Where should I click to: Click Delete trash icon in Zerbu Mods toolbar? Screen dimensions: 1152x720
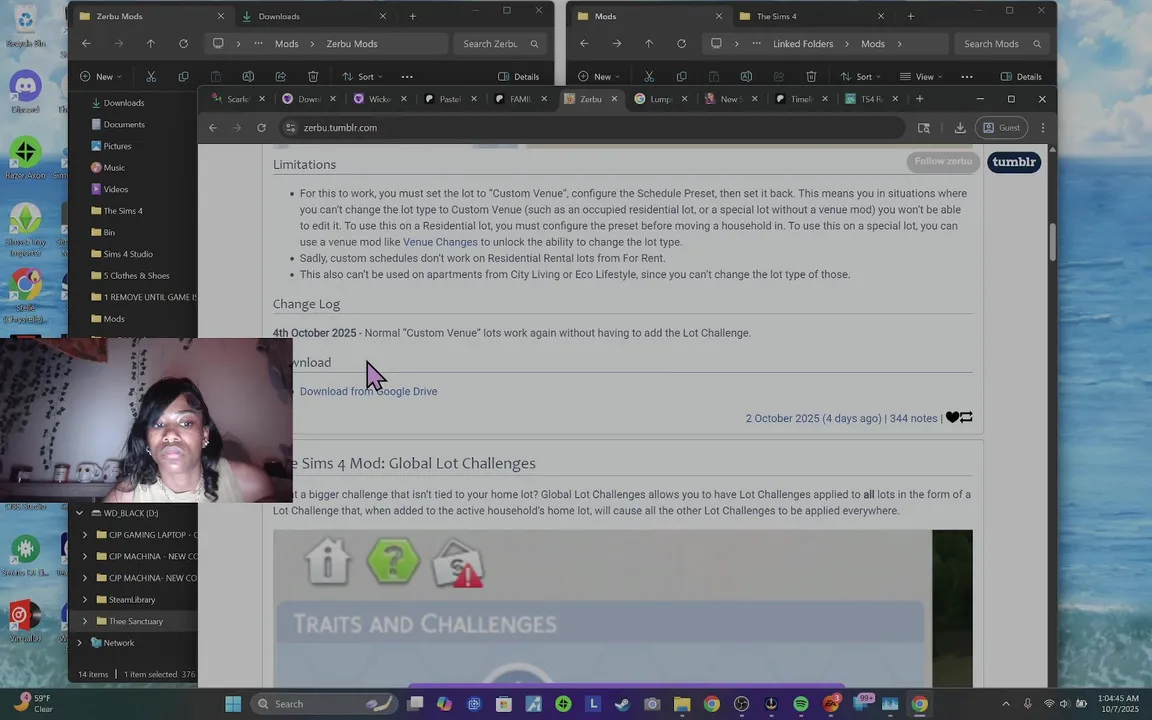click(313, 76)
